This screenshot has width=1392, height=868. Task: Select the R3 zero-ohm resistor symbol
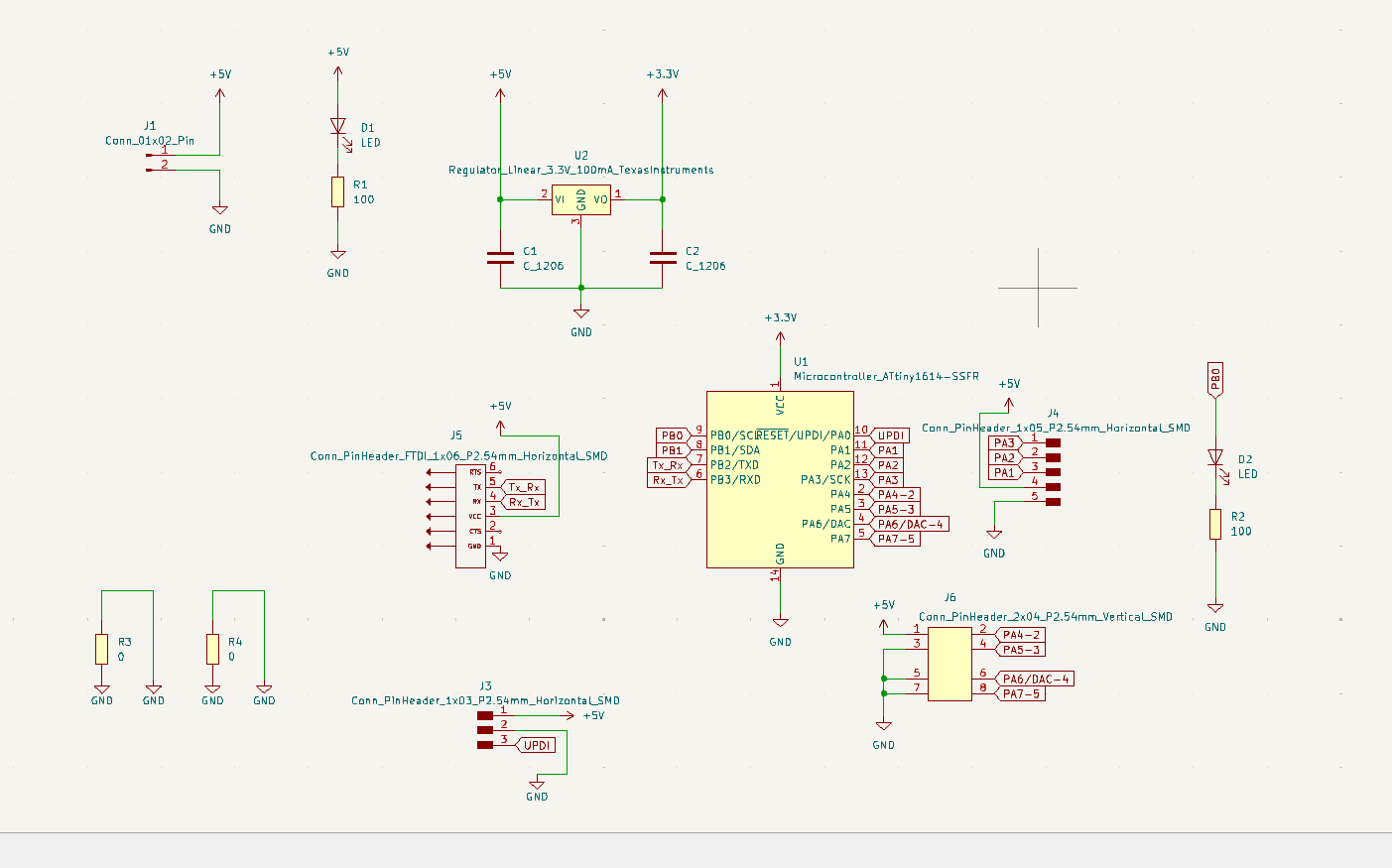[x=102, y=649]
